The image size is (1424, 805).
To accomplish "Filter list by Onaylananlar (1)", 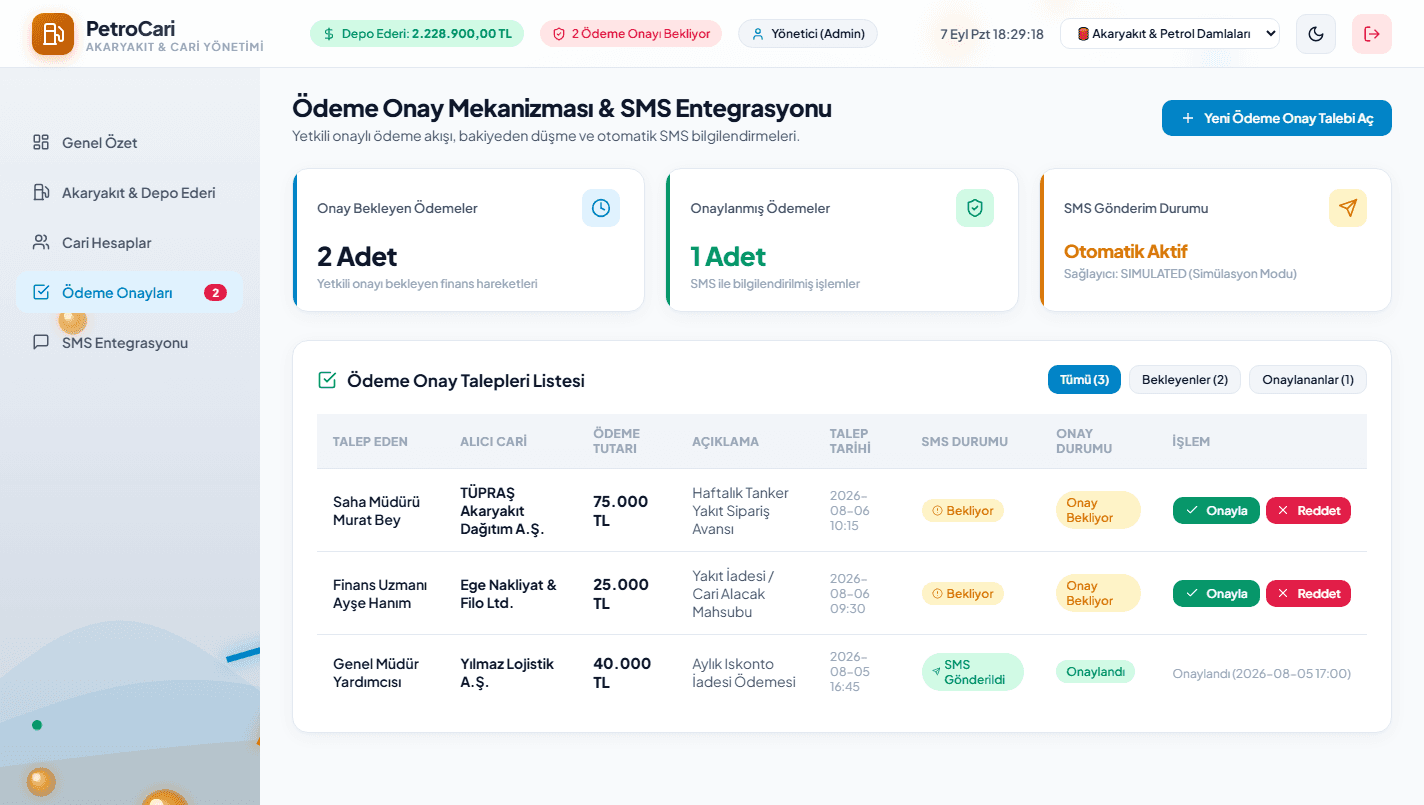I will [x=1308, y=380].
